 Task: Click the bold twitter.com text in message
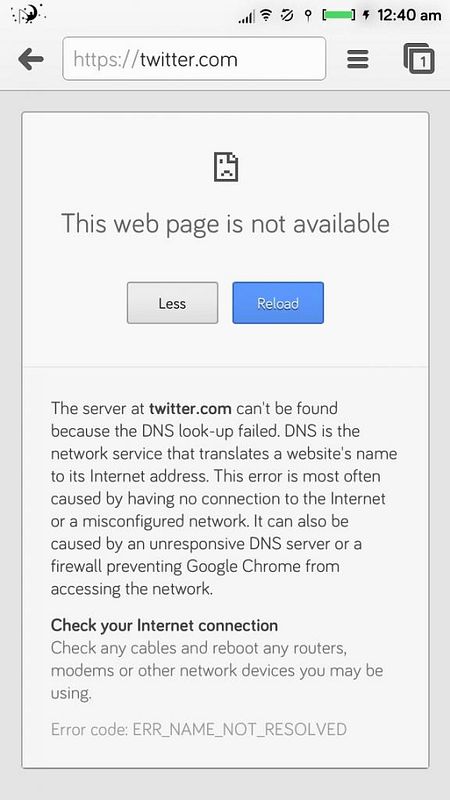tap(190, 409)
